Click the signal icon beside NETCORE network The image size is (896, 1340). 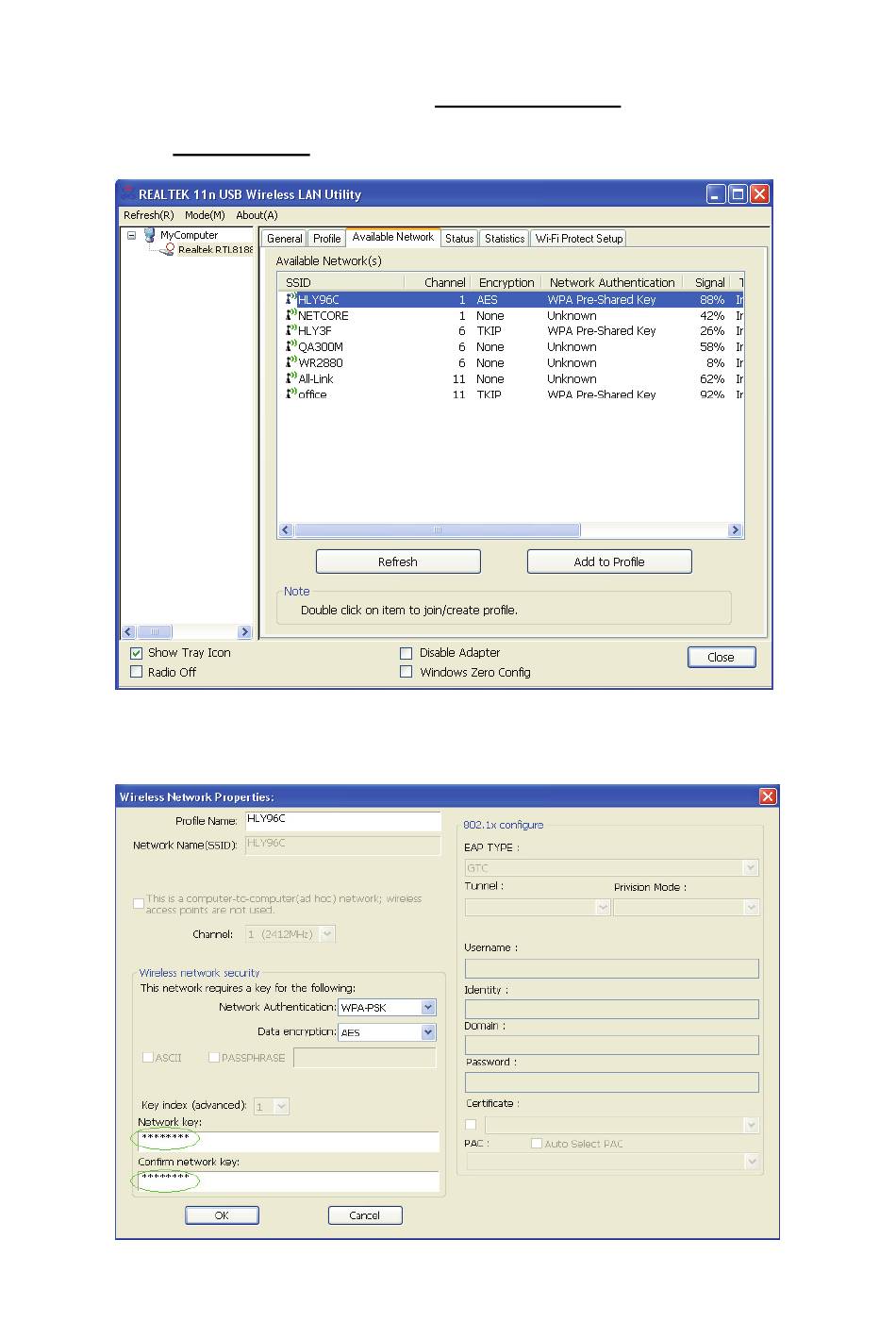coord(291,315)
